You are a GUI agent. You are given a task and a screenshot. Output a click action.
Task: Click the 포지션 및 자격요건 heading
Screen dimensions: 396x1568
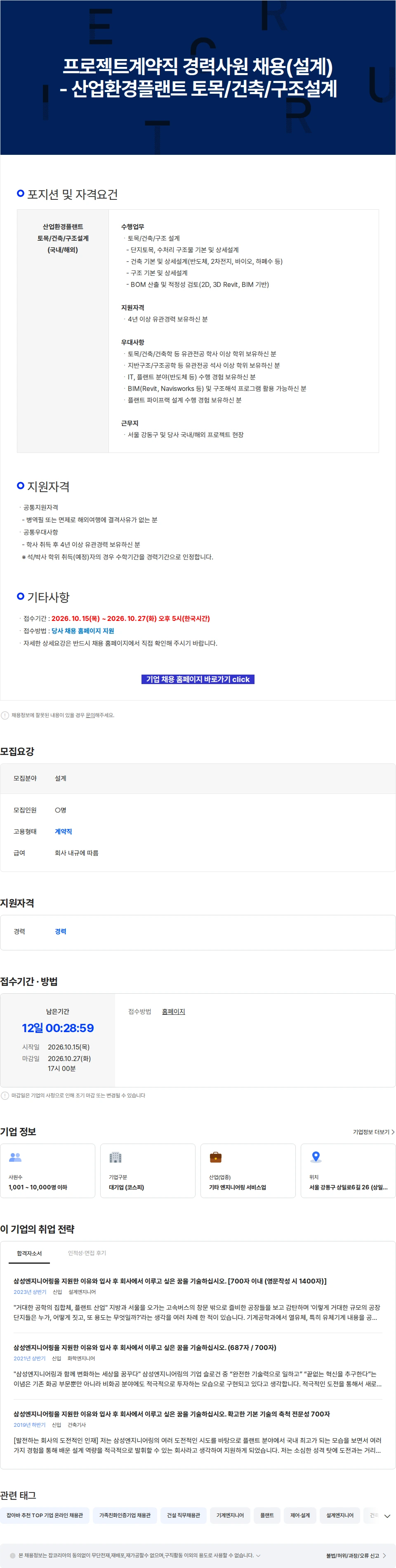coord(72,194)
